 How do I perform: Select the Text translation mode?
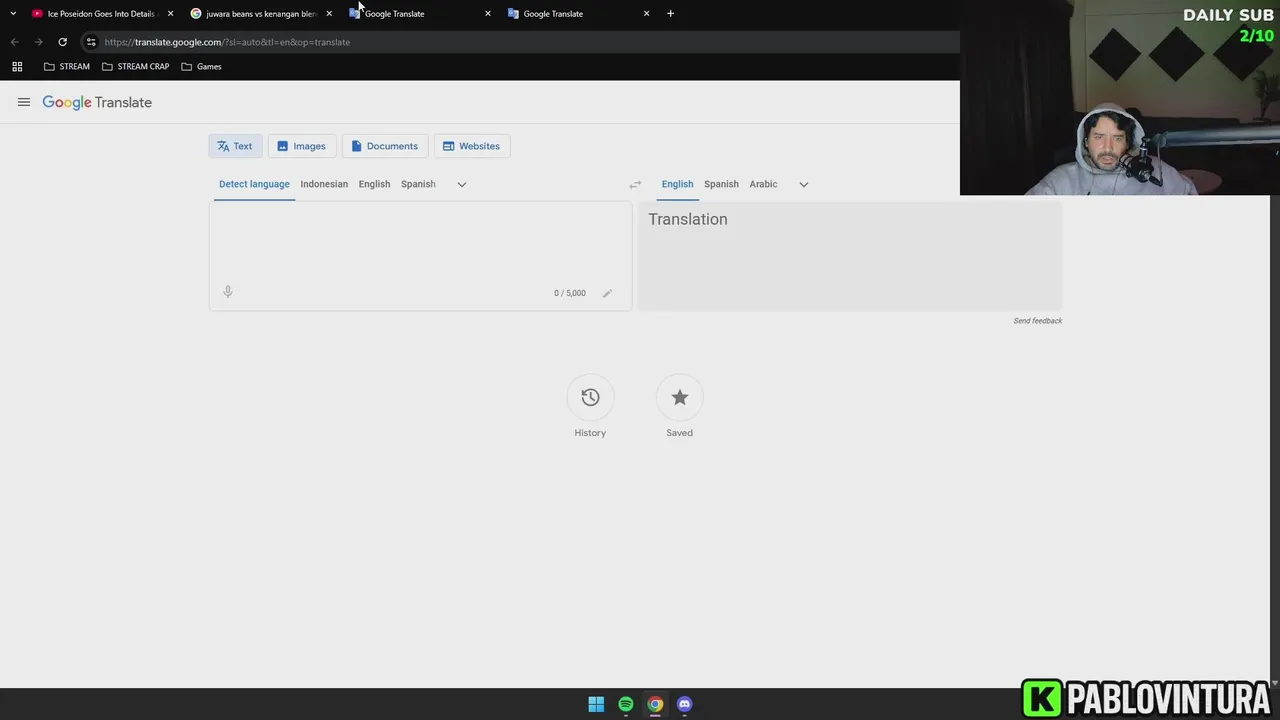235,146
